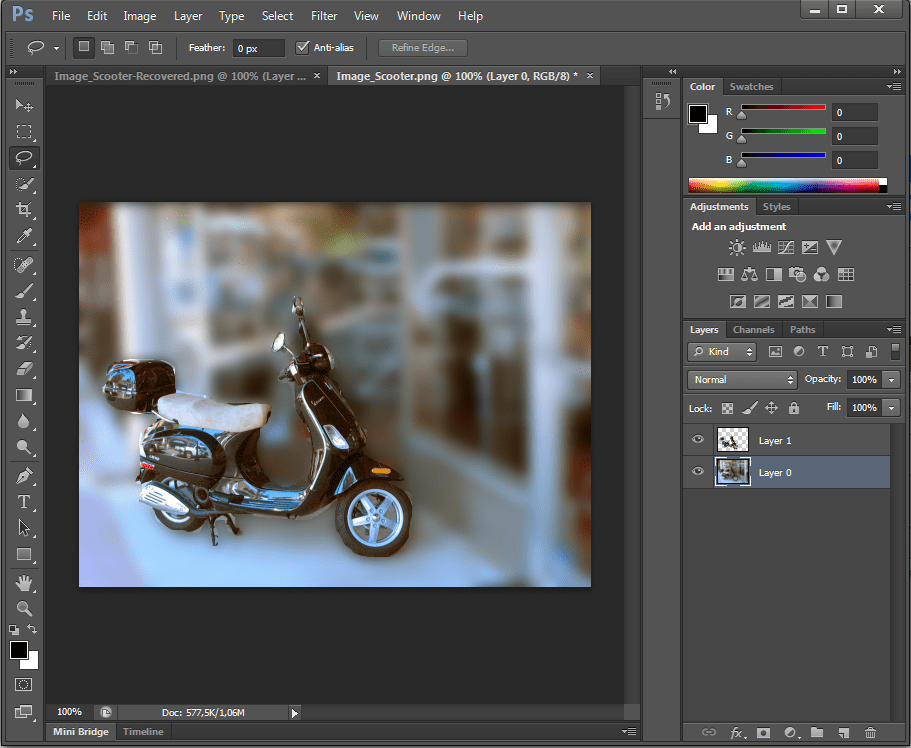The width and height of the screenshot is (911, 748).
Task: Select the Horizontal Type tool
Action: (x=24, y=501)
